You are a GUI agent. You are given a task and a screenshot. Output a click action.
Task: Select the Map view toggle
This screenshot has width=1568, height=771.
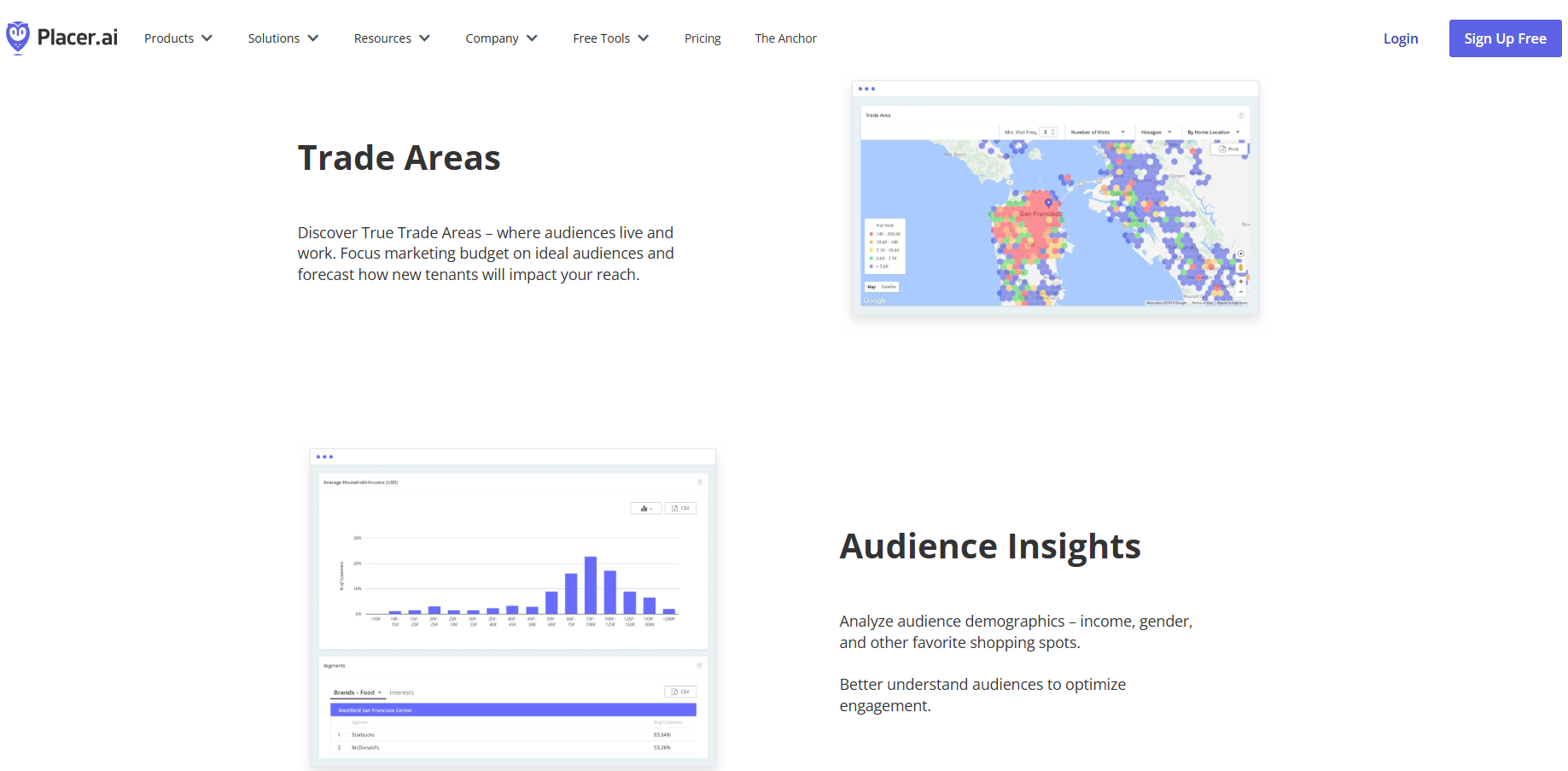[x=871, y=287]
